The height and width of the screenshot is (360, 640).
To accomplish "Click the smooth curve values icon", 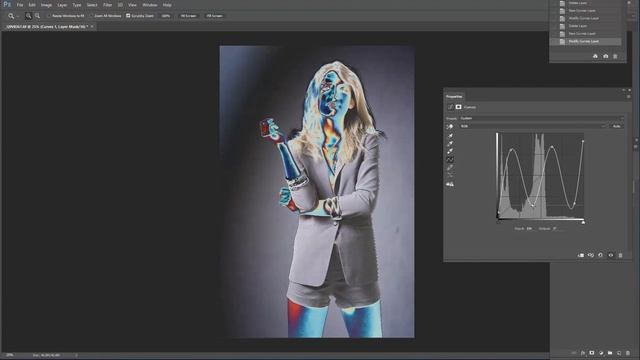I will 450,175.
